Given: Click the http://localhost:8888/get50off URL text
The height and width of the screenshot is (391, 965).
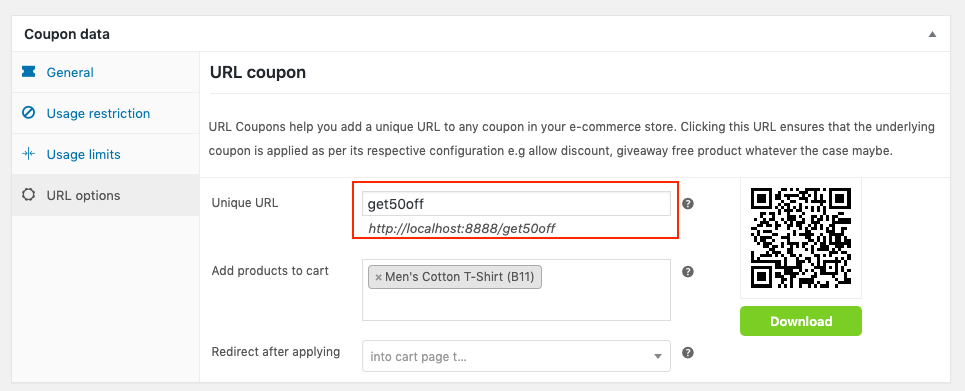Looking at the screenshot, I should coord(462,229).
